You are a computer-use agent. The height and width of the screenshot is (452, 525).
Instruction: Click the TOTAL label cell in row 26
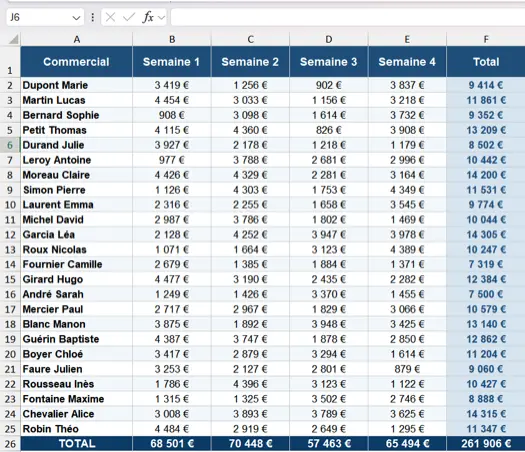pyautogui.click(x=77, y=444)
